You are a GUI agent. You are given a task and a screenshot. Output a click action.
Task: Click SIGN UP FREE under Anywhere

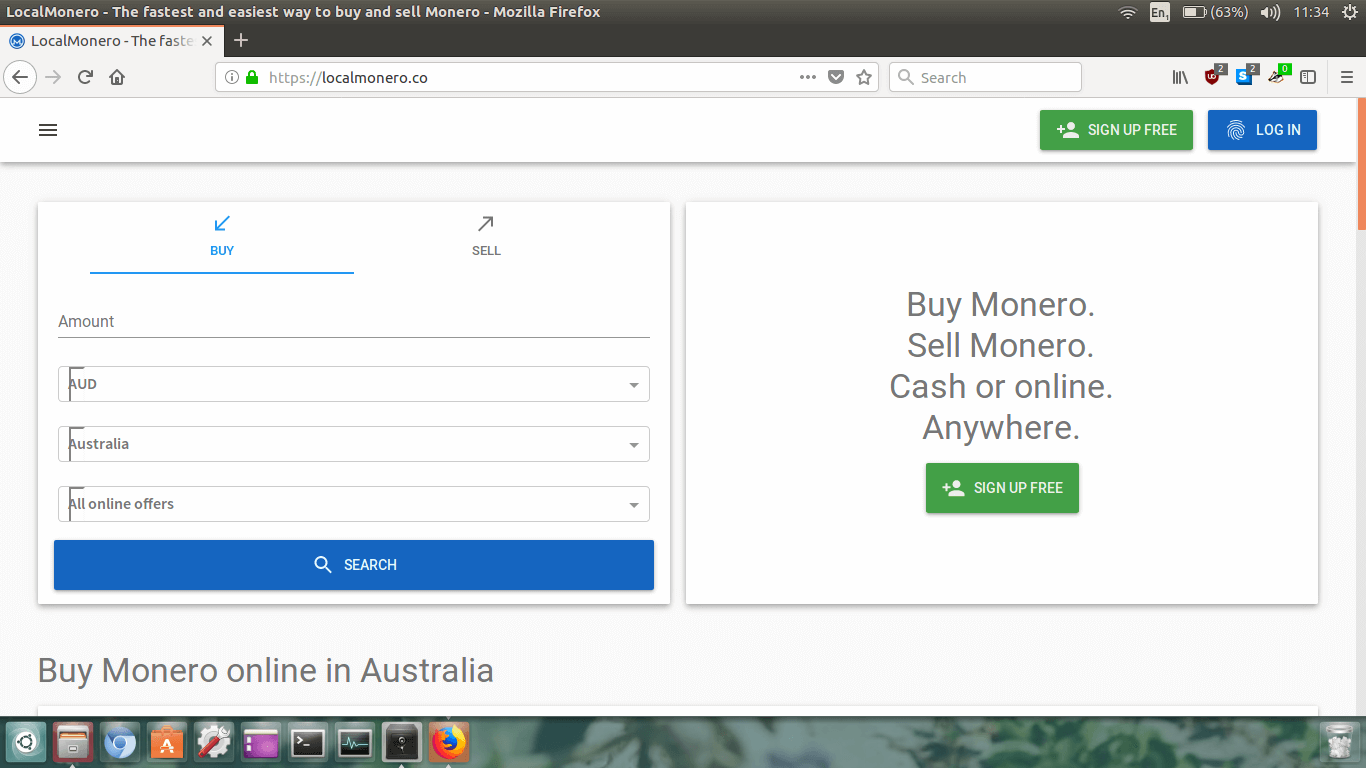click(x=1002, y=488)
